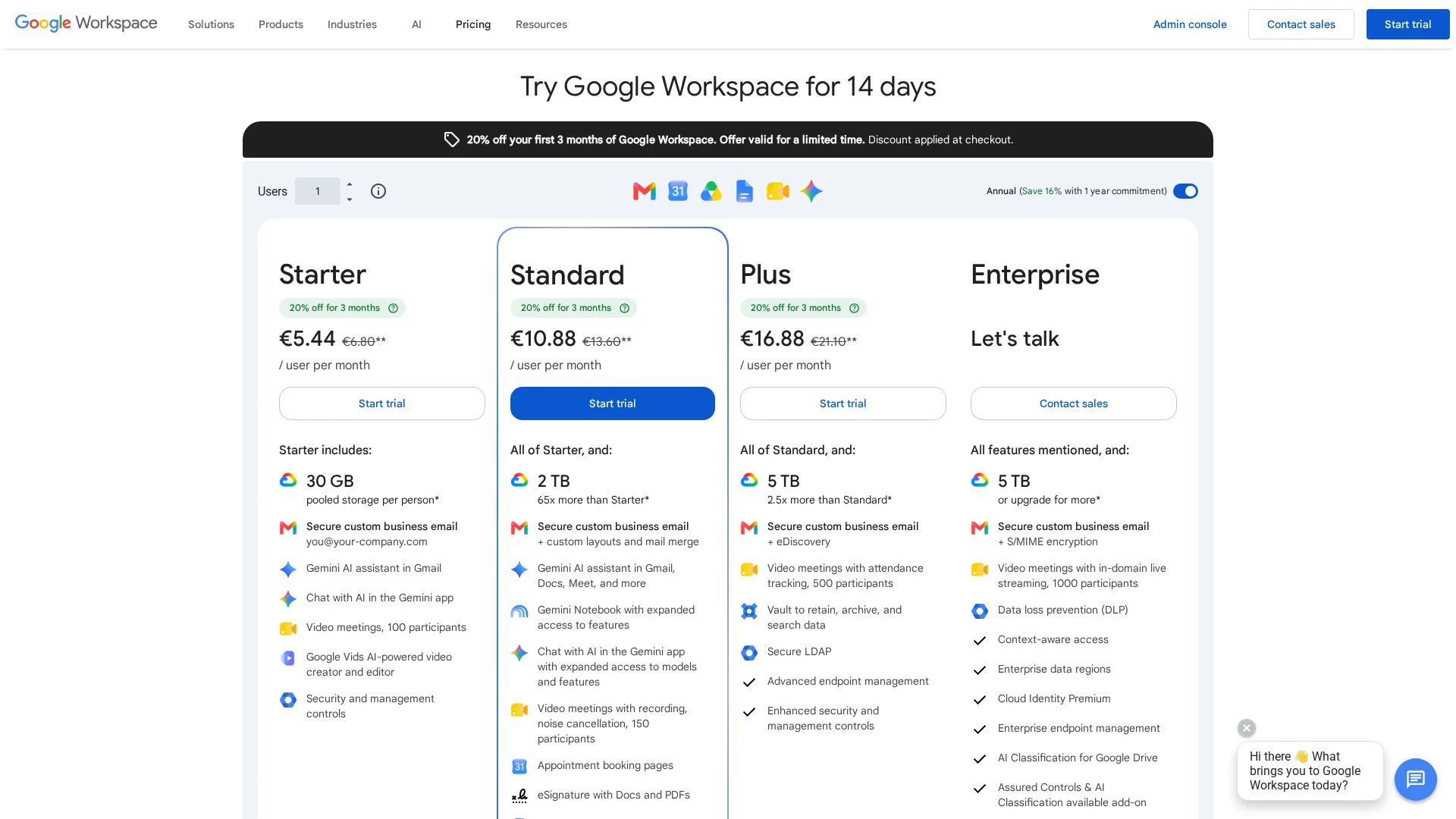Click the Google Drive icon in the app row
The height and width of the screenshot is (819, 1456).
[x=711, y=191]
